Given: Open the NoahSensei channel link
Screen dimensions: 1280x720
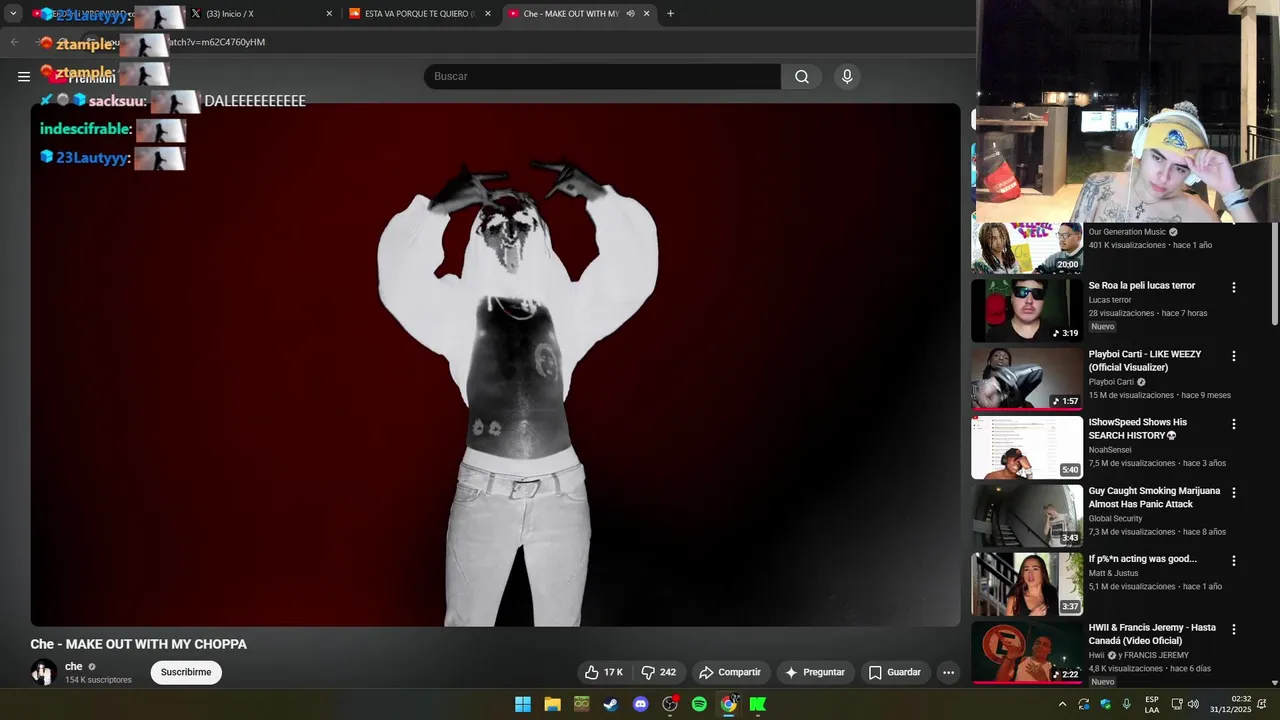Looking at the screenshot, I should (x=1115, y=450).
